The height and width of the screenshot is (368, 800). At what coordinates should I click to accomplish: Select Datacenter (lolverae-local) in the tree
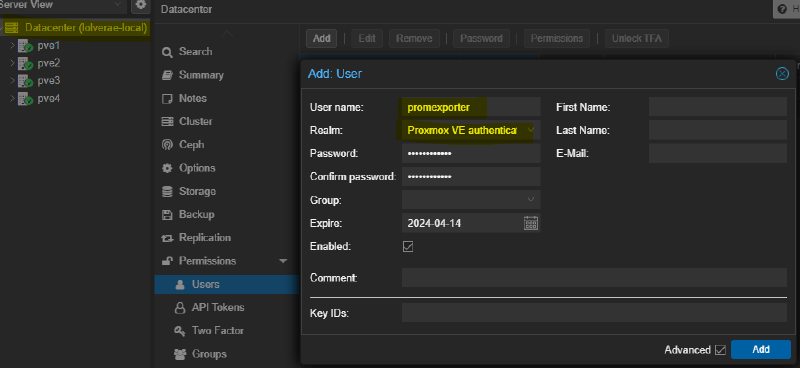coord(86,28)
